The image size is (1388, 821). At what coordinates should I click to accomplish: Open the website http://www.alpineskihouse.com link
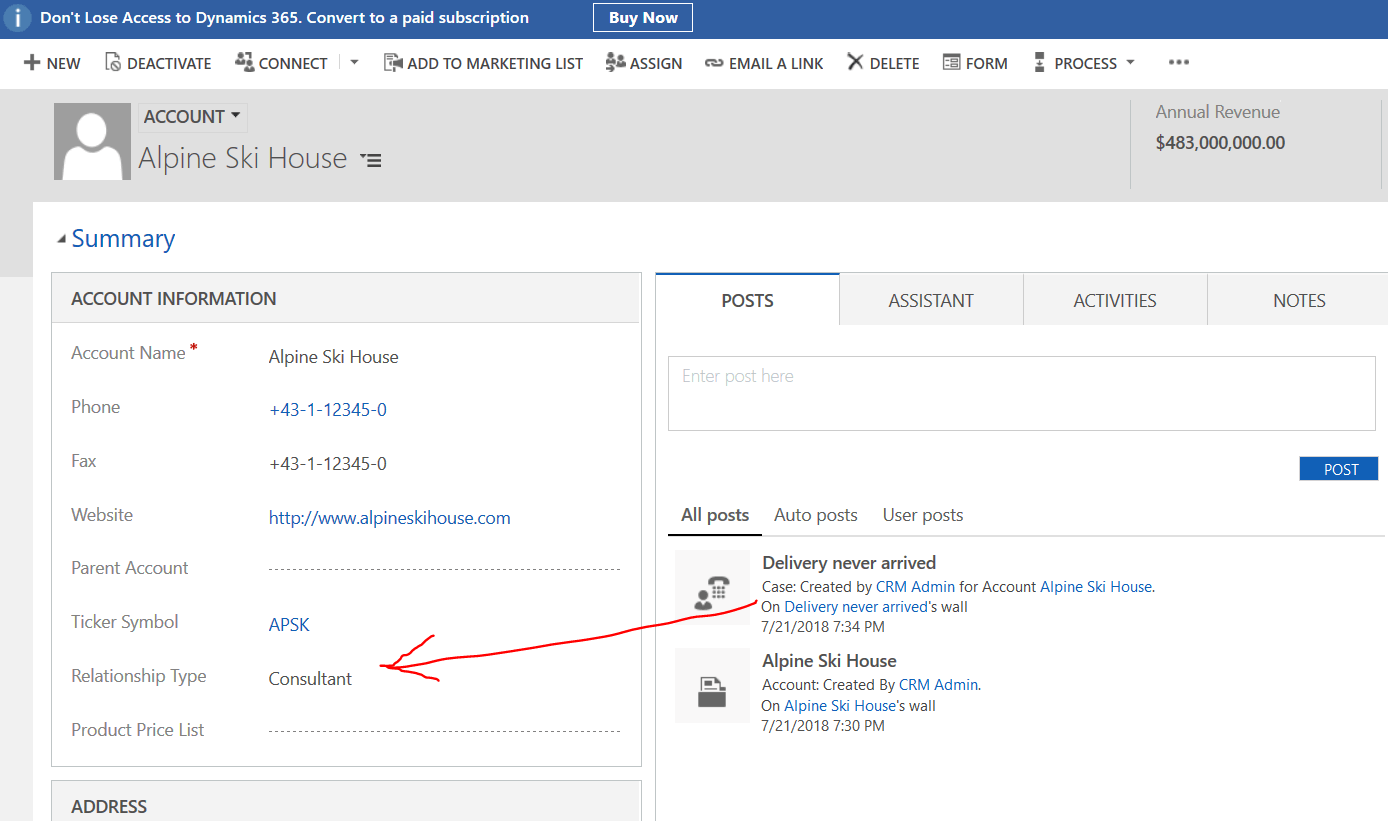click(390, 518)
